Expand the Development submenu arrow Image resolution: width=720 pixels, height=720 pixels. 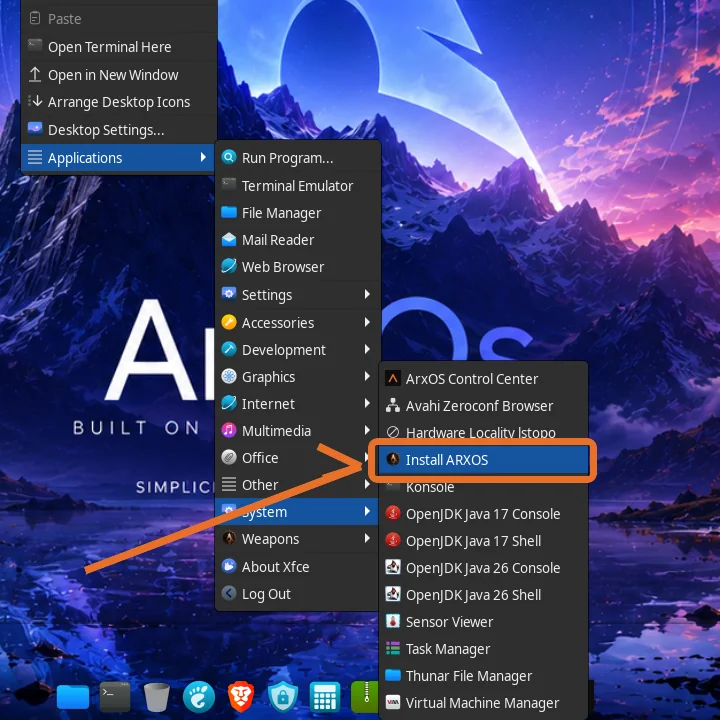pos(367,349)
